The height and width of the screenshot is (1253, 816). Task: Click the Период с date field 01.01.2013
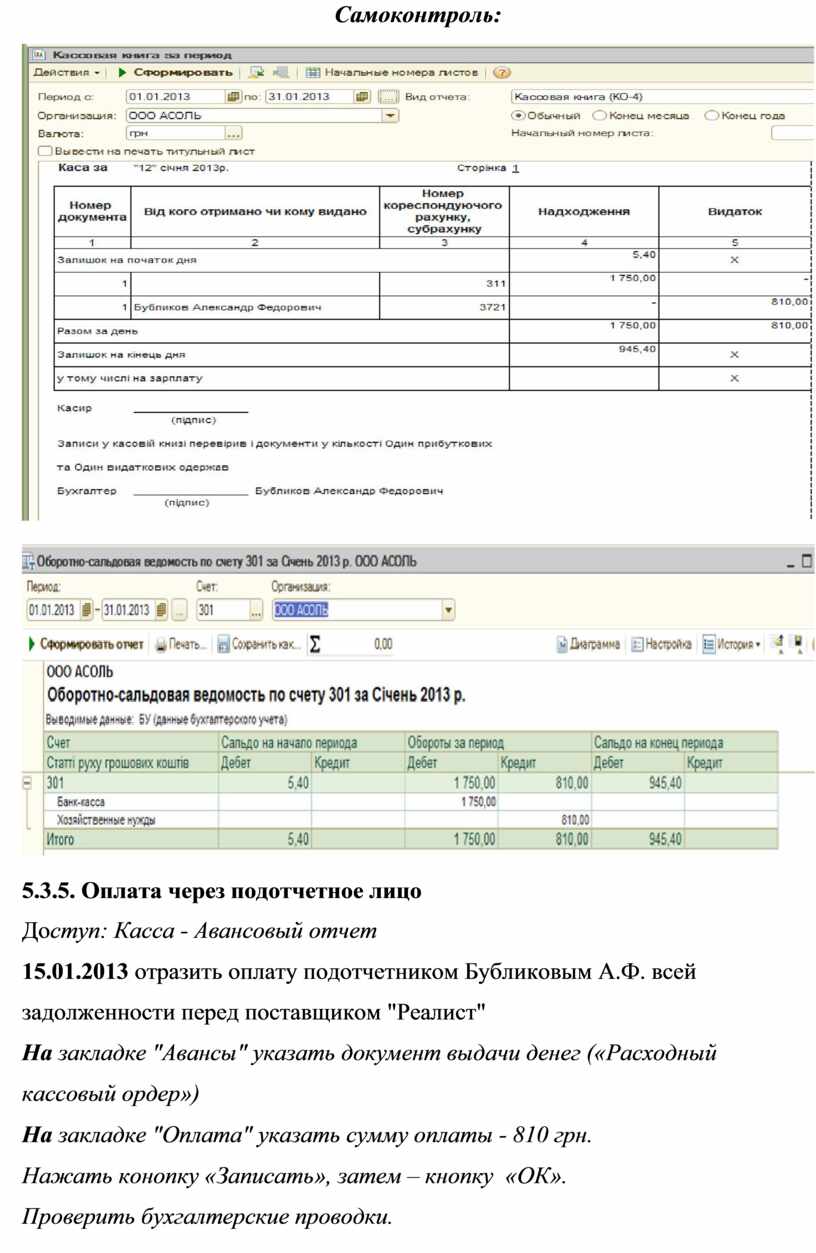point(173,97)
